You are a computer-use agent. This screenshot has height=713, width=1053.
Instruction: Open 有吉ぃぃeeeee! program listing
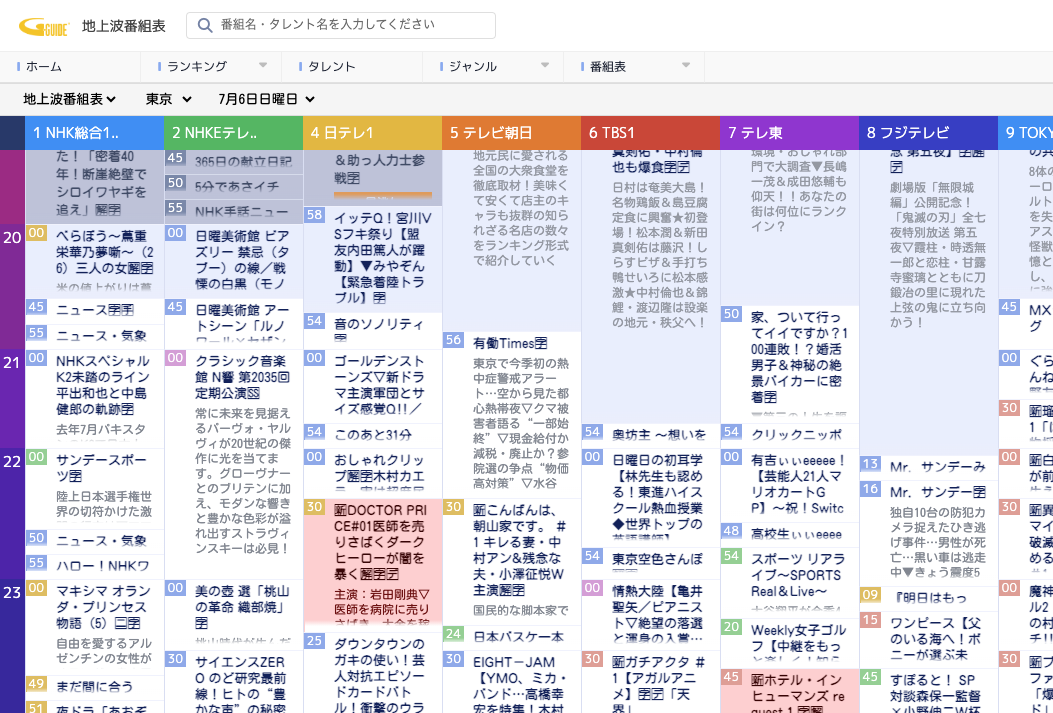coord(790,484)
